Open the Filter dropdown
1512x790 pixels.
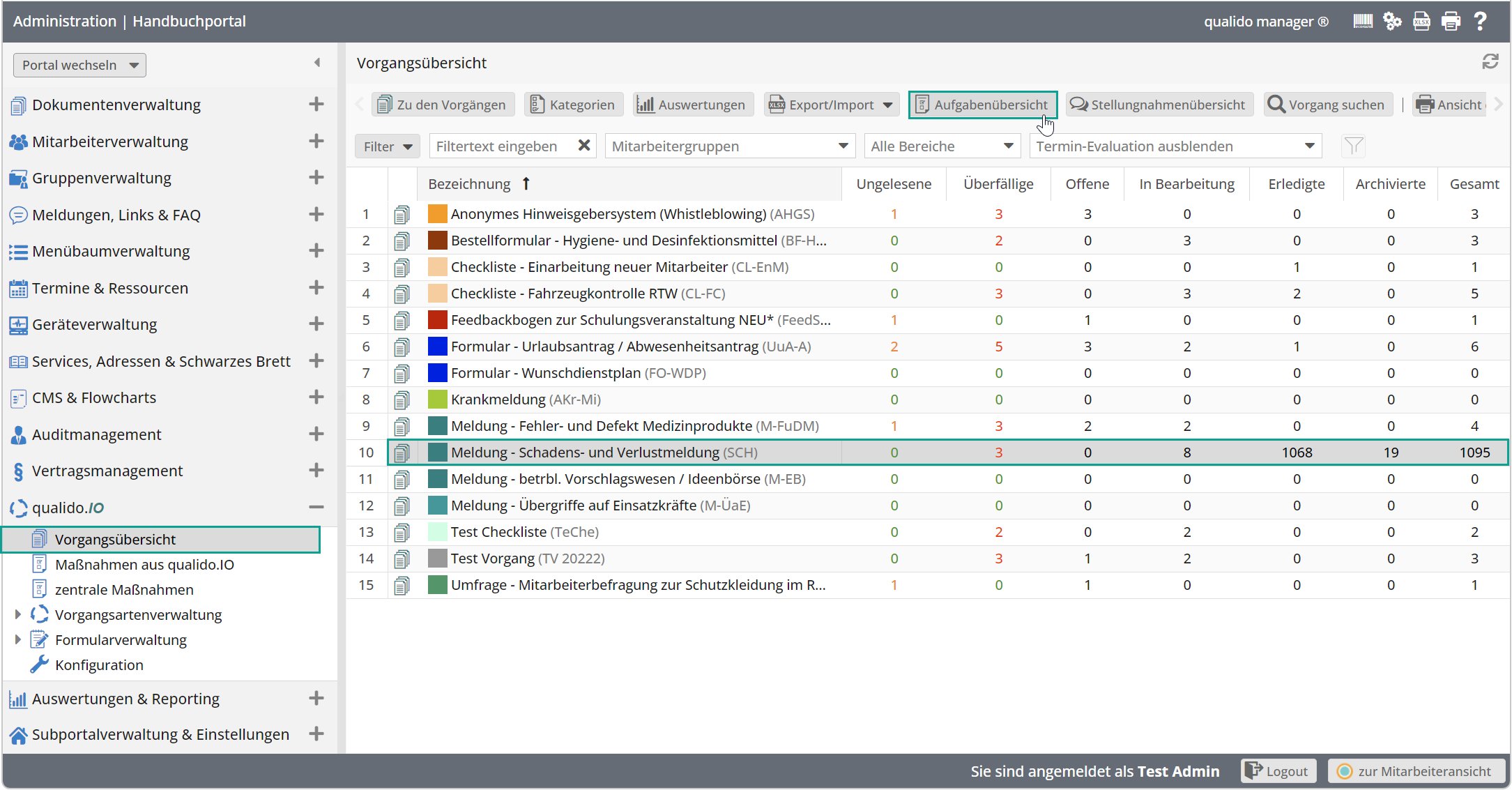click(388, 146)
